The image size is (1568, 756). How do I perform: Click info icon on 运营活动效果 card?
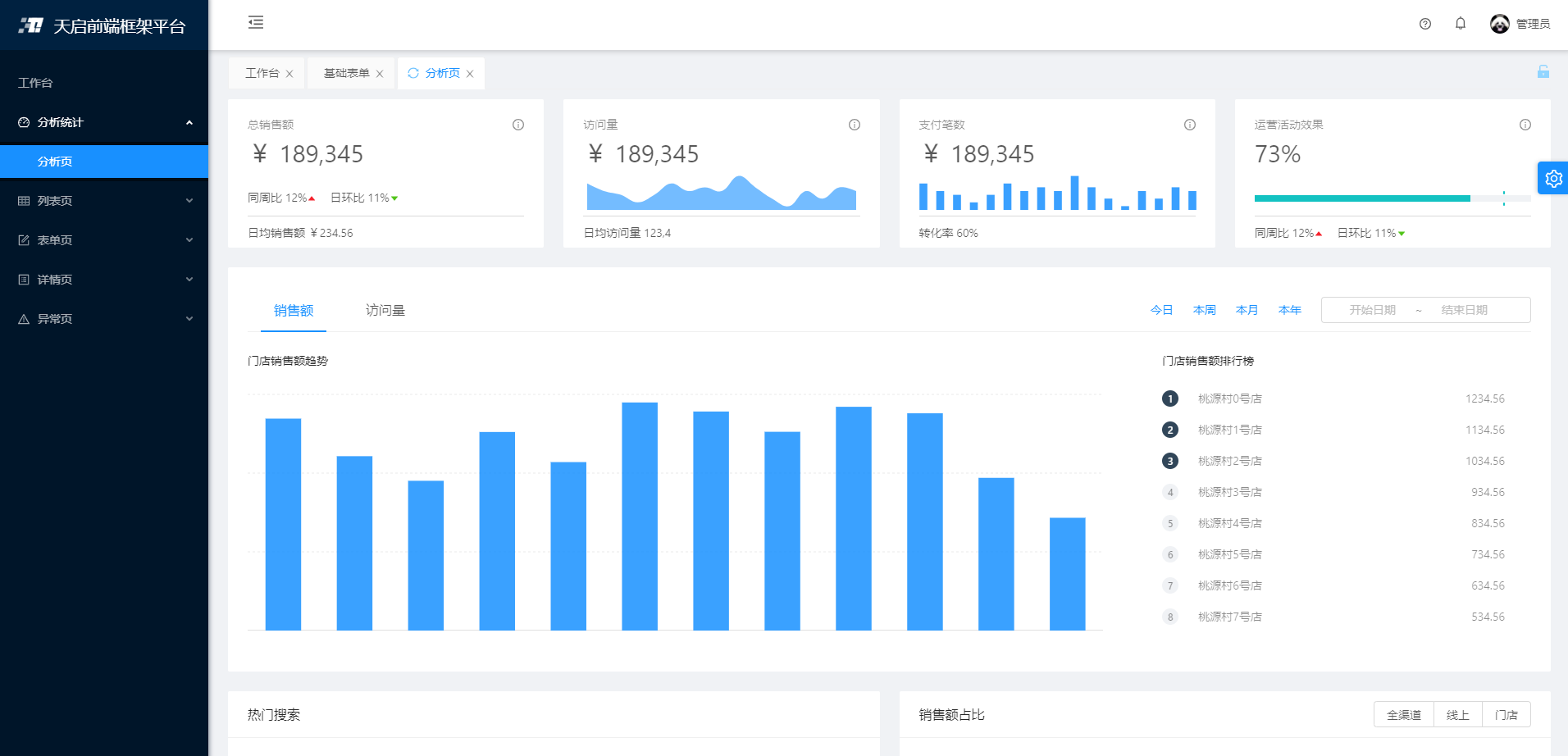click(x=1525, y=125)
